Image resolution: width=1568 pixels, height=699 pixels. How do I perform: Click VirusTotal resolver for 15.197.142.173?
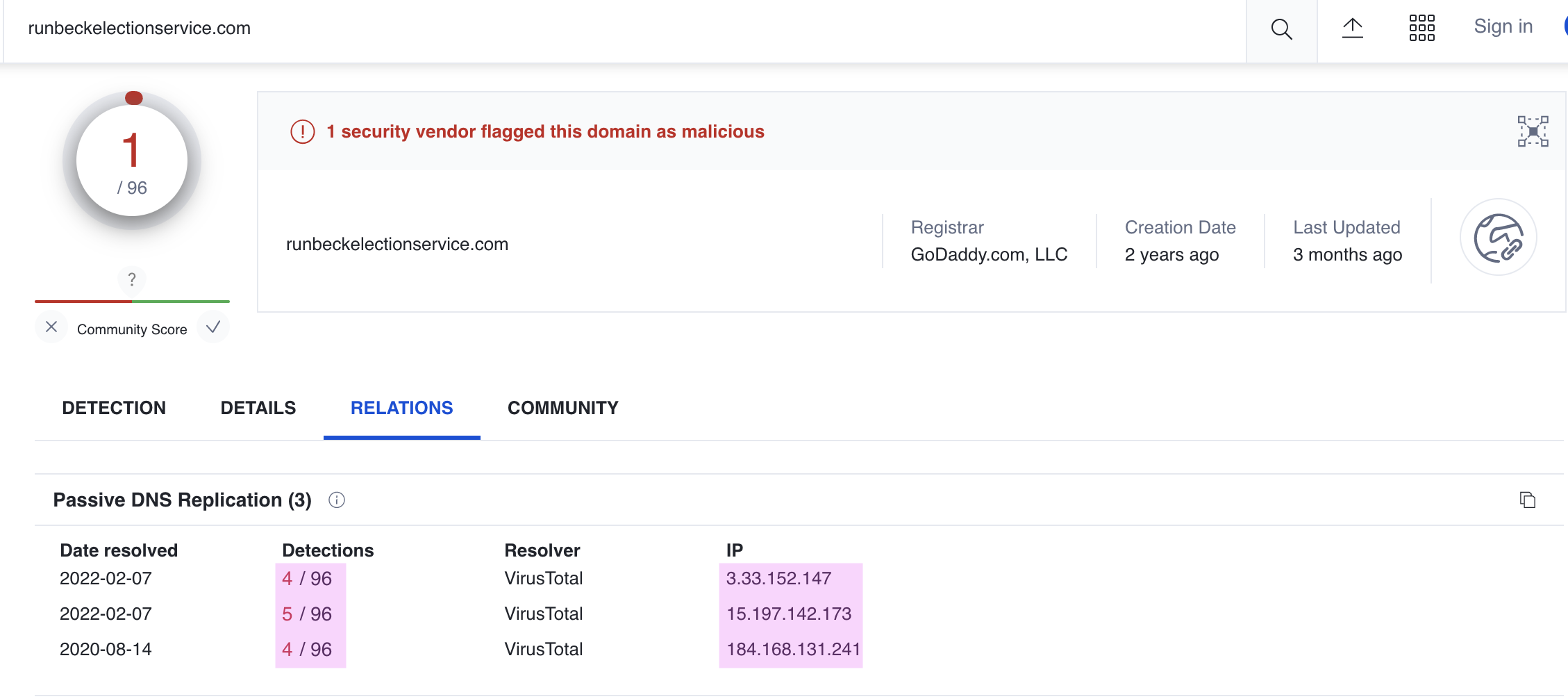coord(543,614)
